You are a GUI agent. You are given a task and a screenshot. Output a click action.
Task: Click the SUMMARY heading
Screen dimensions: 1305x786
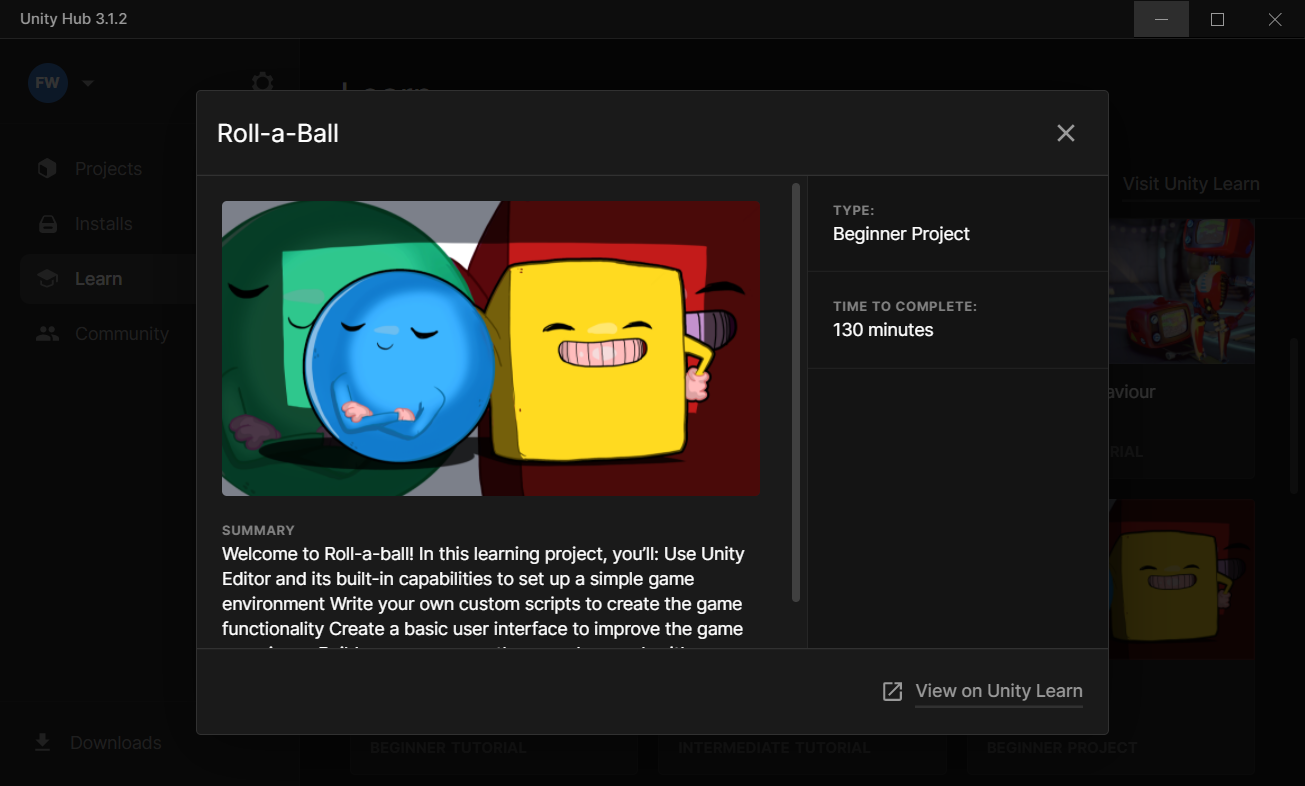tap(258, 531)
